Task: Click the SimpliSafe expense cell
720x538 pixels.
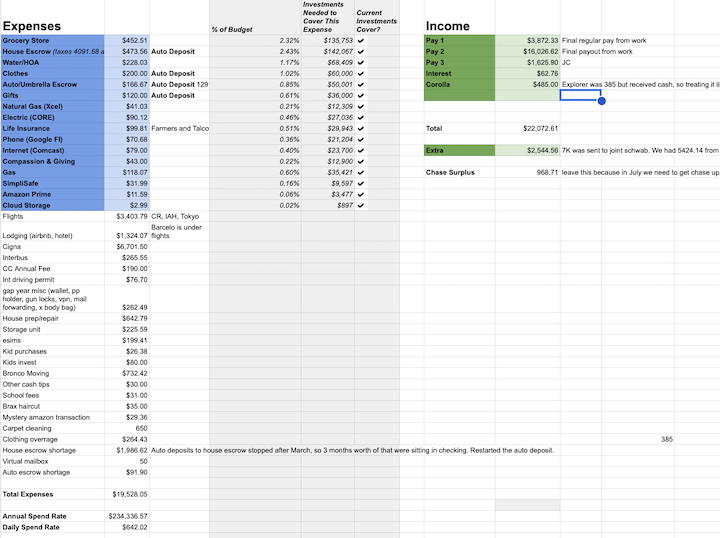Action: click(52, 184)
